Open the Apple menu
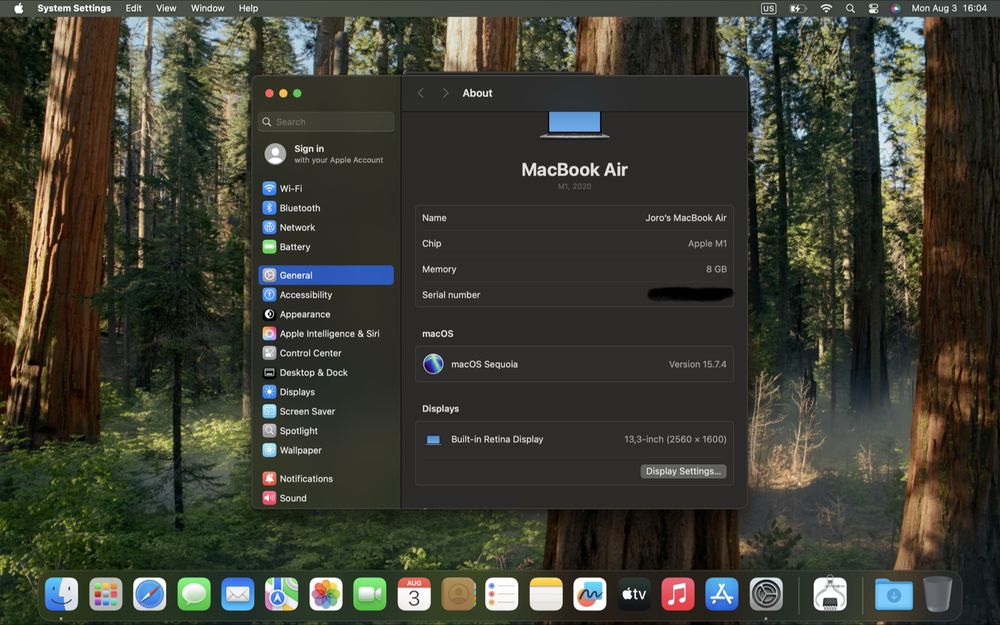 (x=18, y=8)
